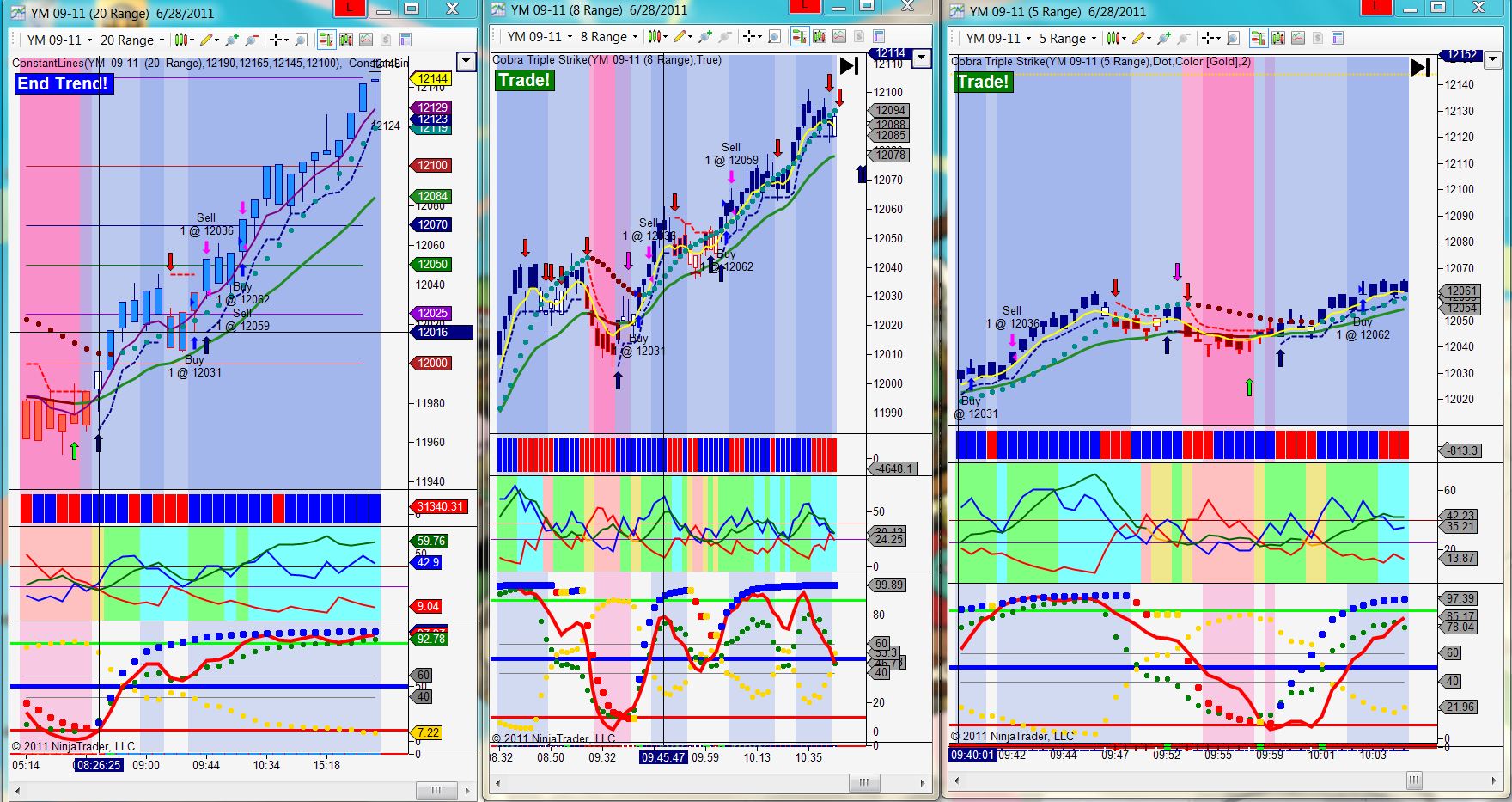Select the pencil drawing tool in 8 Range chart
This screenshot has height=802, width=1512.
pyautogui.click(x=680, y=36)
